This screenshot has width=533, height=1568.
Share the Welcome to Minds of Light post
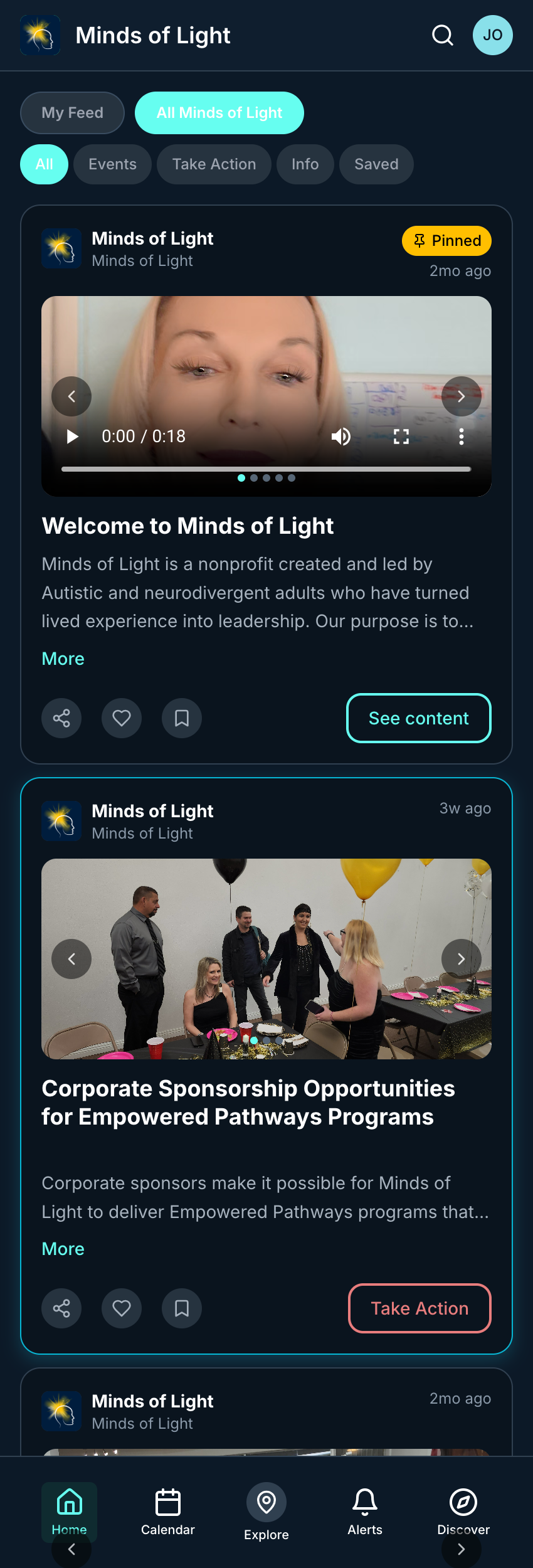click(61, 718)
